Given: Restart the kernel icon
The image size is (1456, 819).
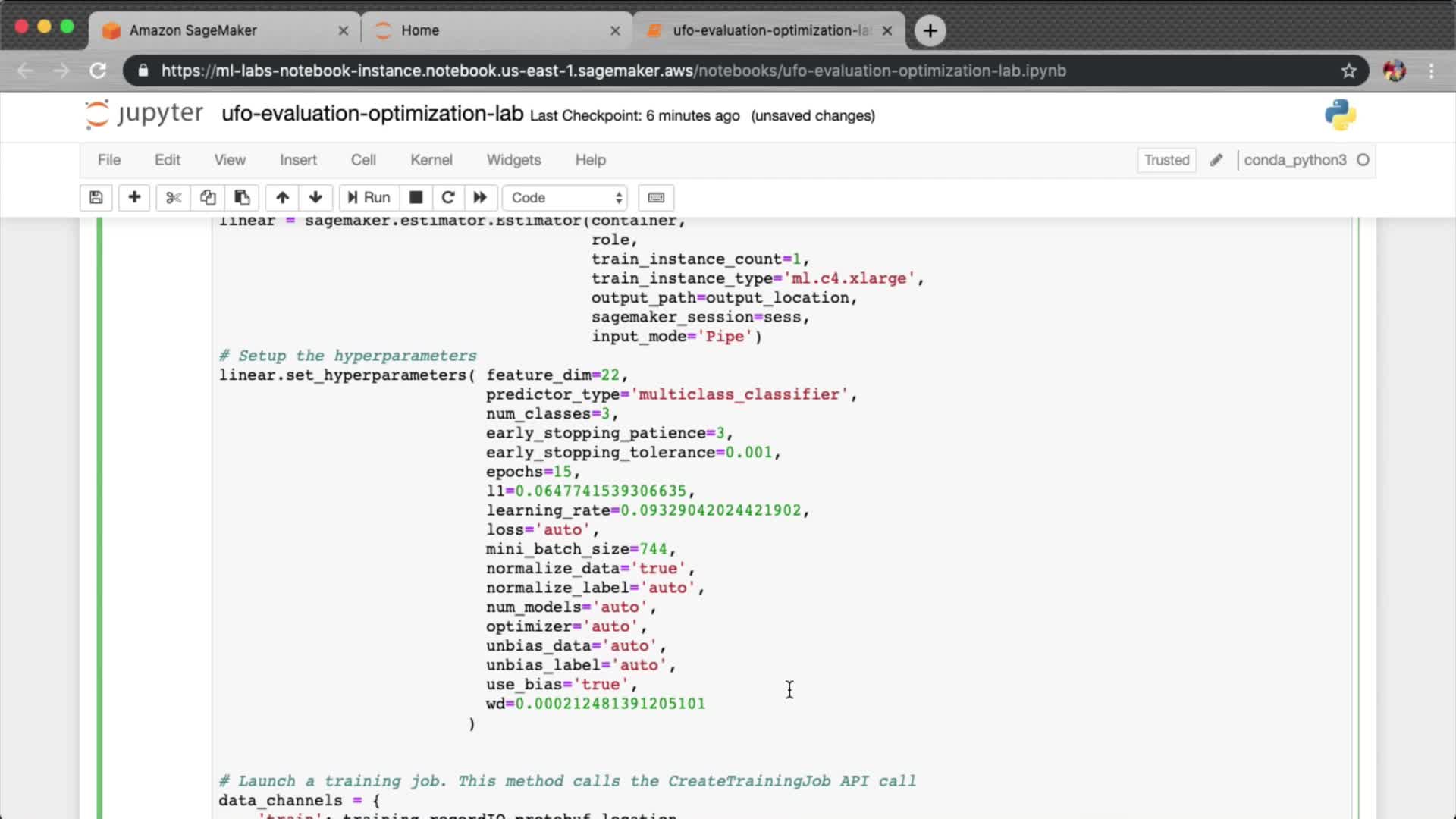Looking at the screenshot, I should coord(448,197).
